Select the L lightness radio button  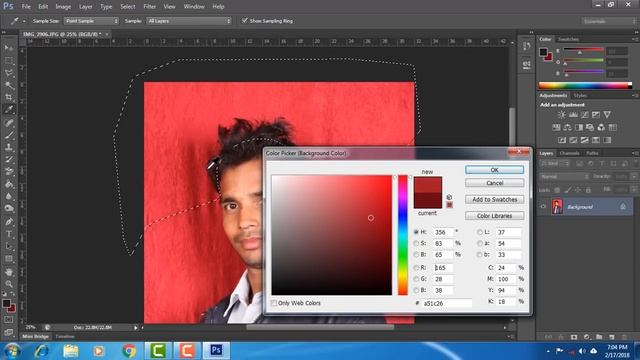[x=480, y=232]
